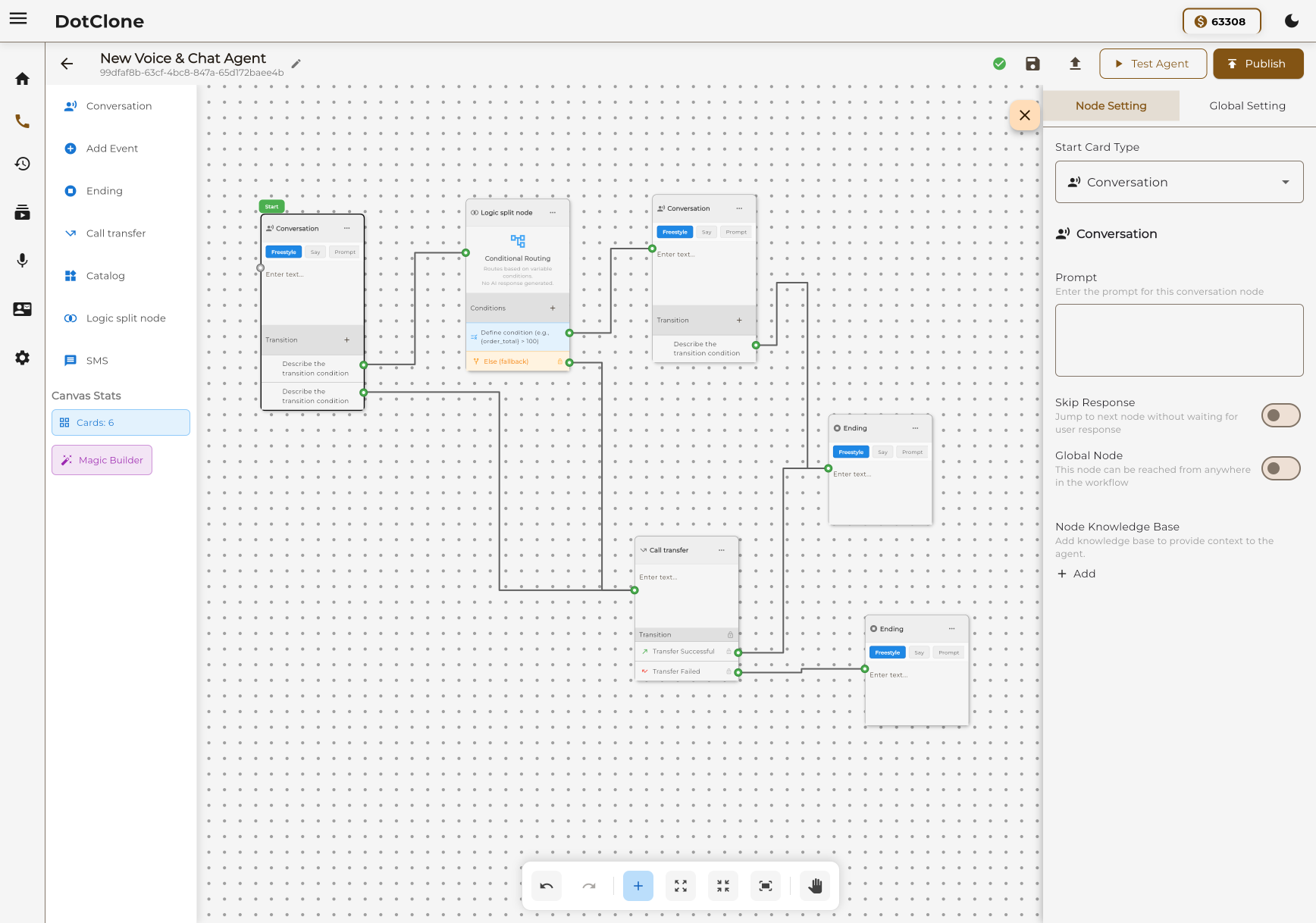The image size is (1316, 923).
Task: Select Prompt mode in second Conversation card
Action: pyautogui.click(x=736, y=232)
